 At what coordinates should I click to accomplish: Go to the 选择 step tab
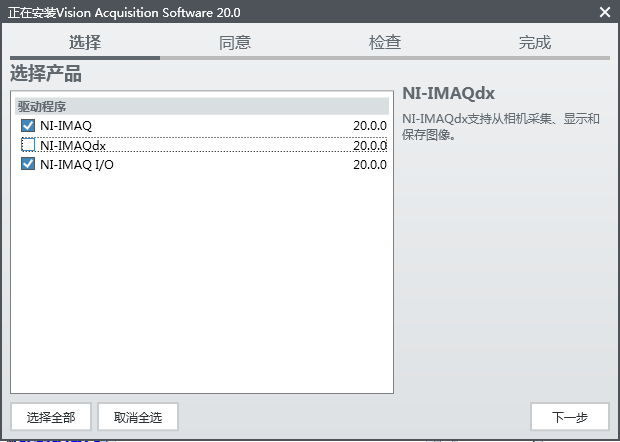pyautogui.click(x=85, y=42)
